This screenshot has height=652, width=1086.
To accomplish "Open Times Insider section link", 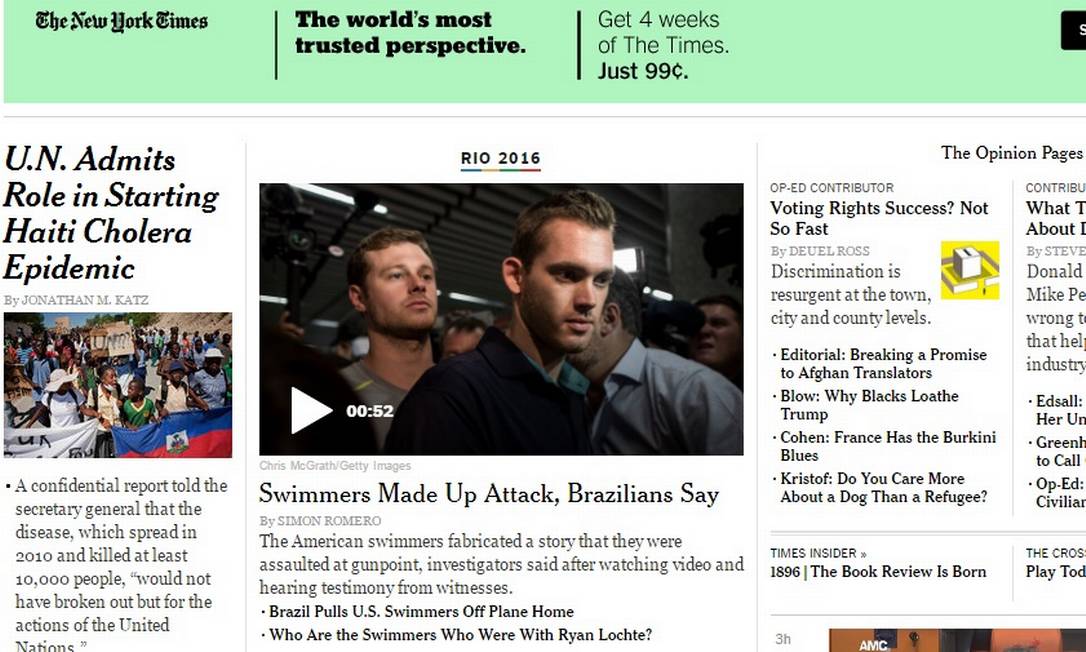I will click(818, 553).
